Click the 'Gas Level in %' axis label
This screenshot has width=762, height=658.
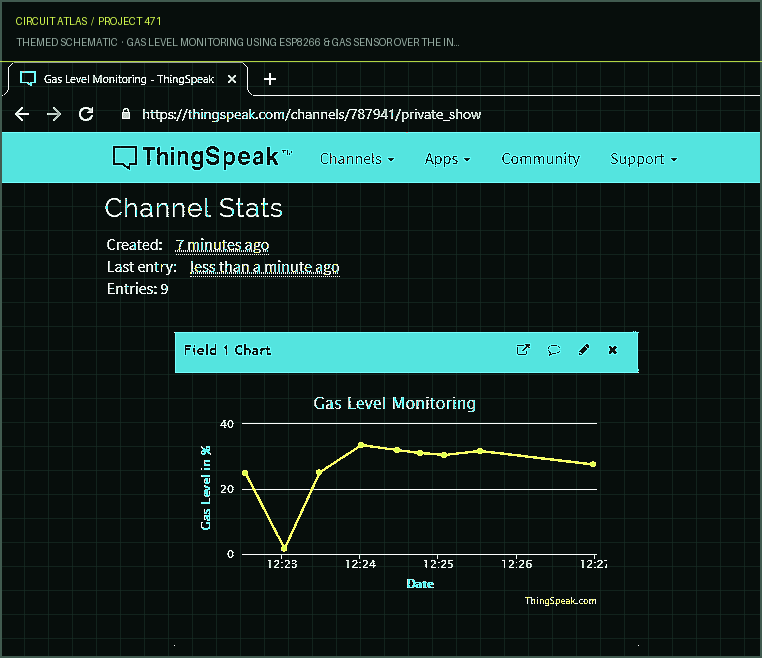pyautogui.click(x=206, y=487)
